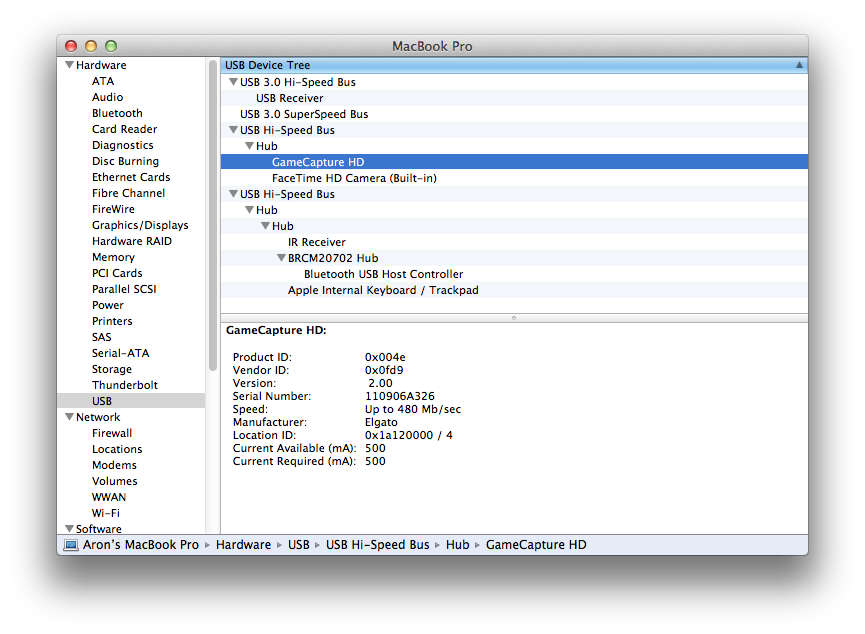The height and width of the screenshot is (634, 865).
Task: Select WWAN under Network
Action: point(109,497)
